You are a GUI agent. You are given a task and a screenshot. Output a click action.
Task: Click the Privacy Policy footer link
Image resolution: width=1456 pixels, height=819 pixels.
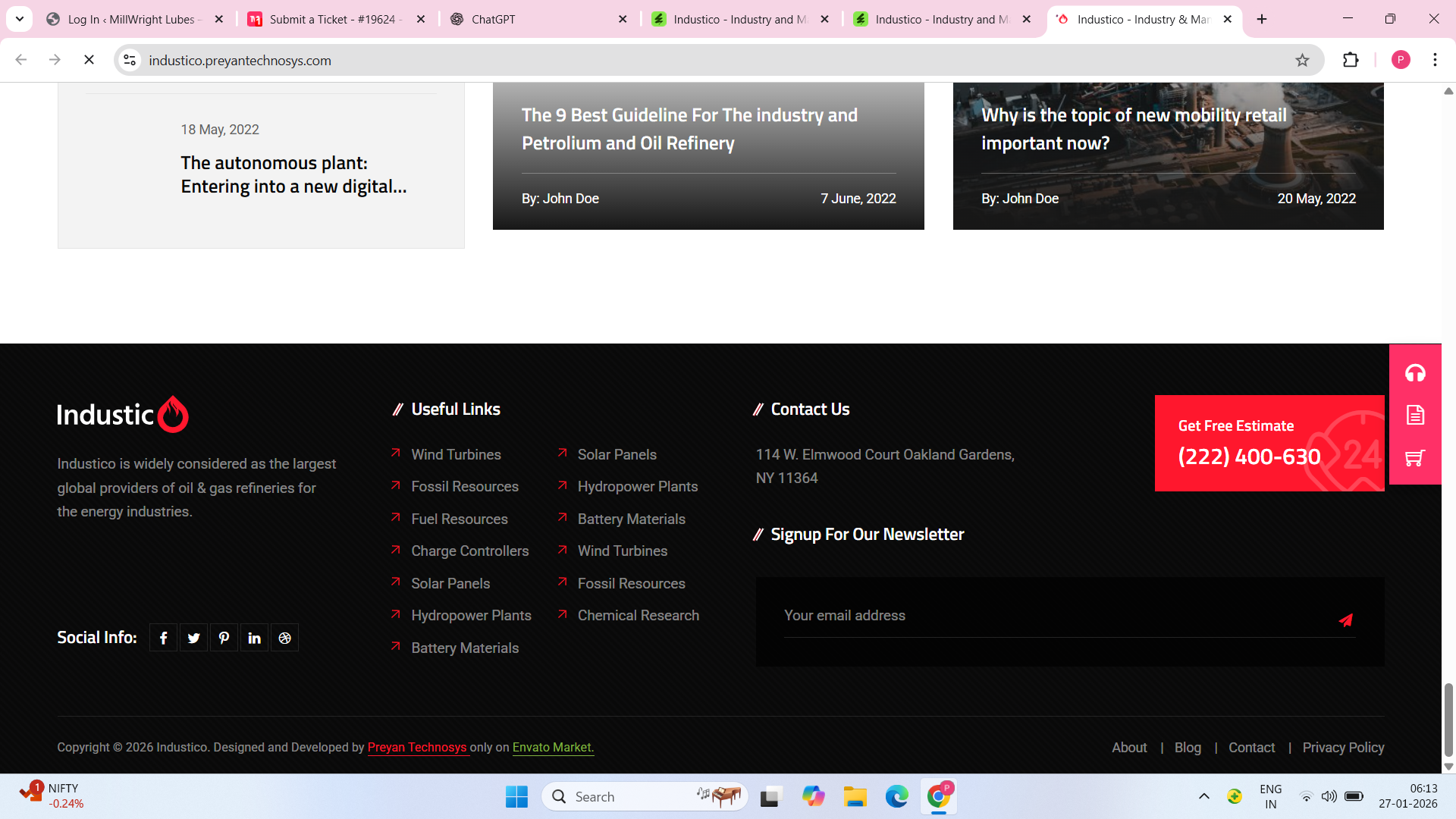point(1343,747)
